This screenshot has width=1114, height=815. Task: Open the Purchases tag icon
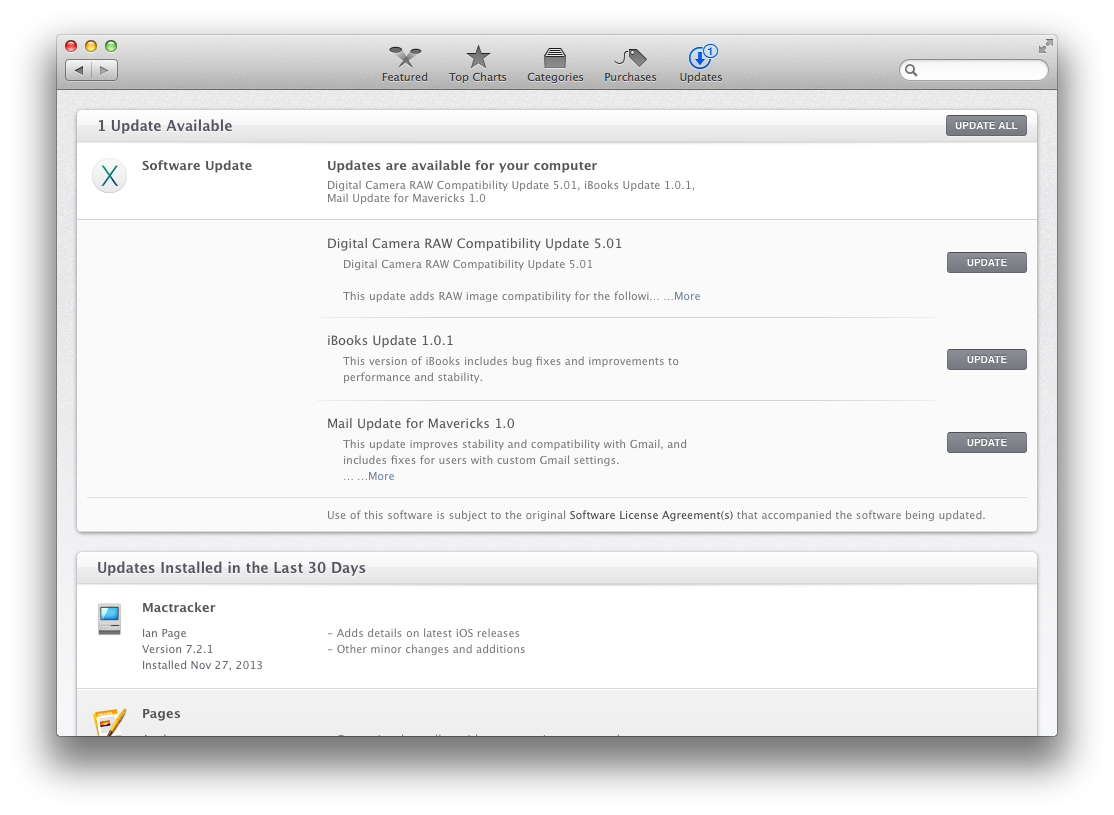(631, 58)
